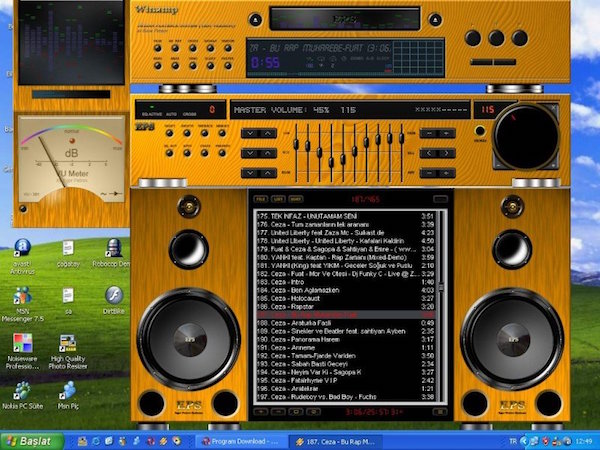
Task: Click the TR language indicator in tray
Action: (x=513, y=441)
